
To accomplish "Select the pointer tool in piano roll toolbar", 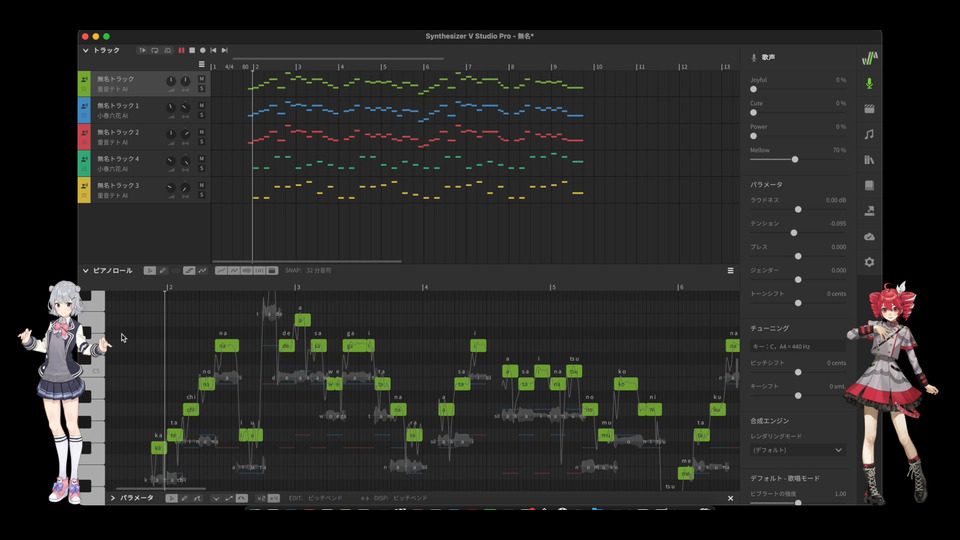I will 149,271.
